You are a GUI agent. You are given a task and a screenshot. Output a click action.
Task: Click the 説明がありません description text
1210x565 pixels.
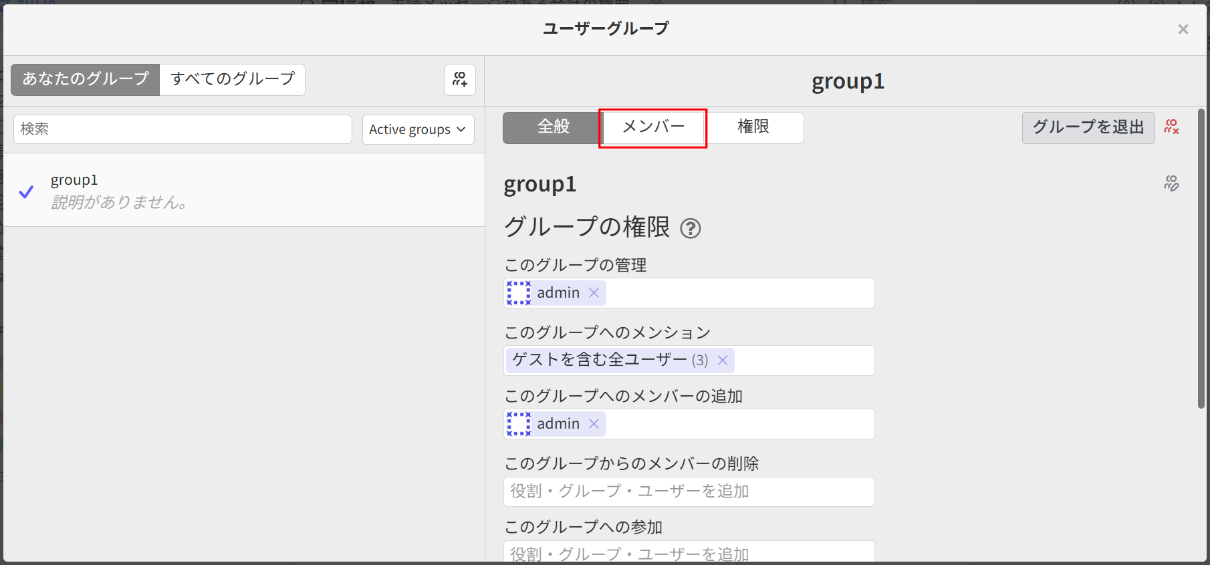point(120,202)
